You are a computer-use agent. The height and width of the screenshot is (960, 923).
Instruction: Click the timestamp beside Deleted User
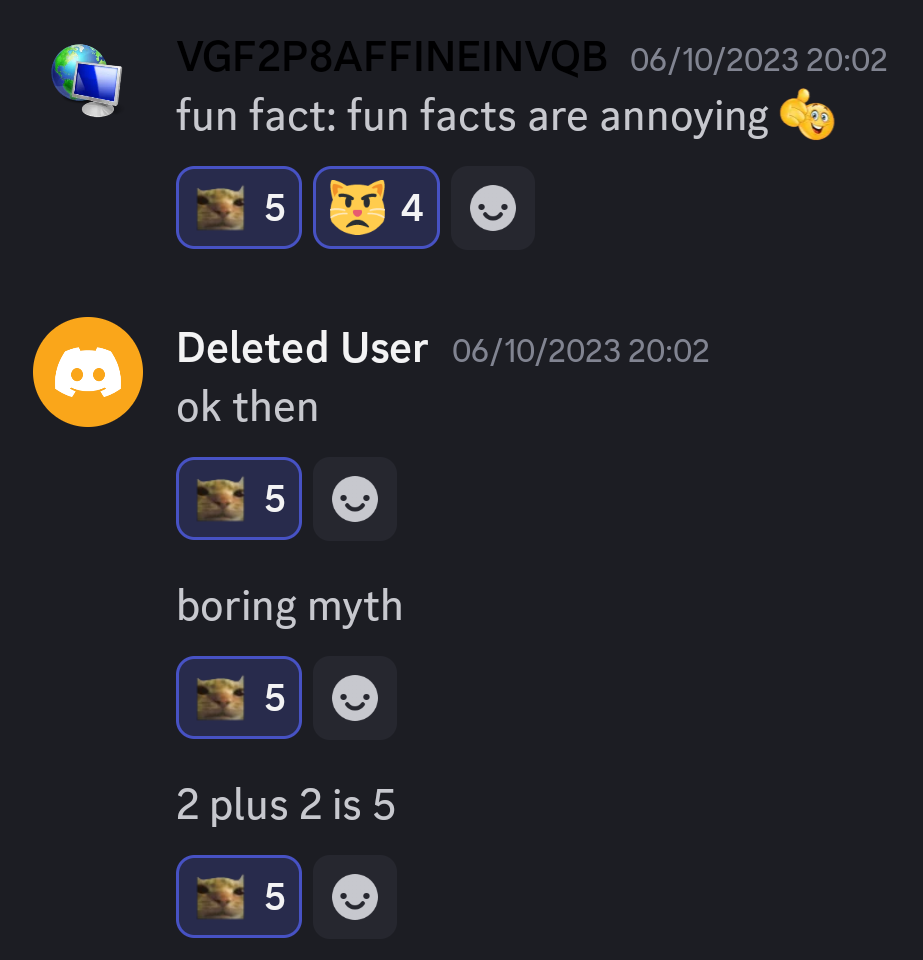[x=580, y=350]
